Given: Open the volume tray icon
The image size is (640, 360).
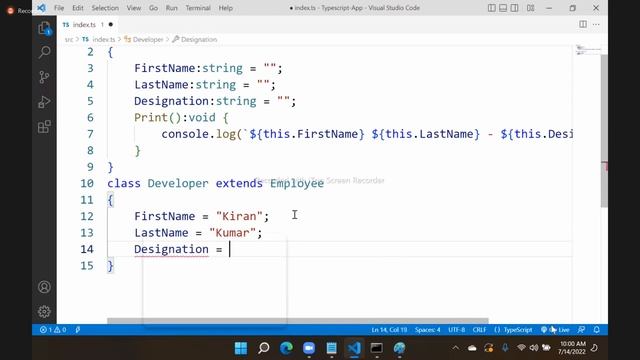Looking at the screenshot, I should click(x=533, y=348).
